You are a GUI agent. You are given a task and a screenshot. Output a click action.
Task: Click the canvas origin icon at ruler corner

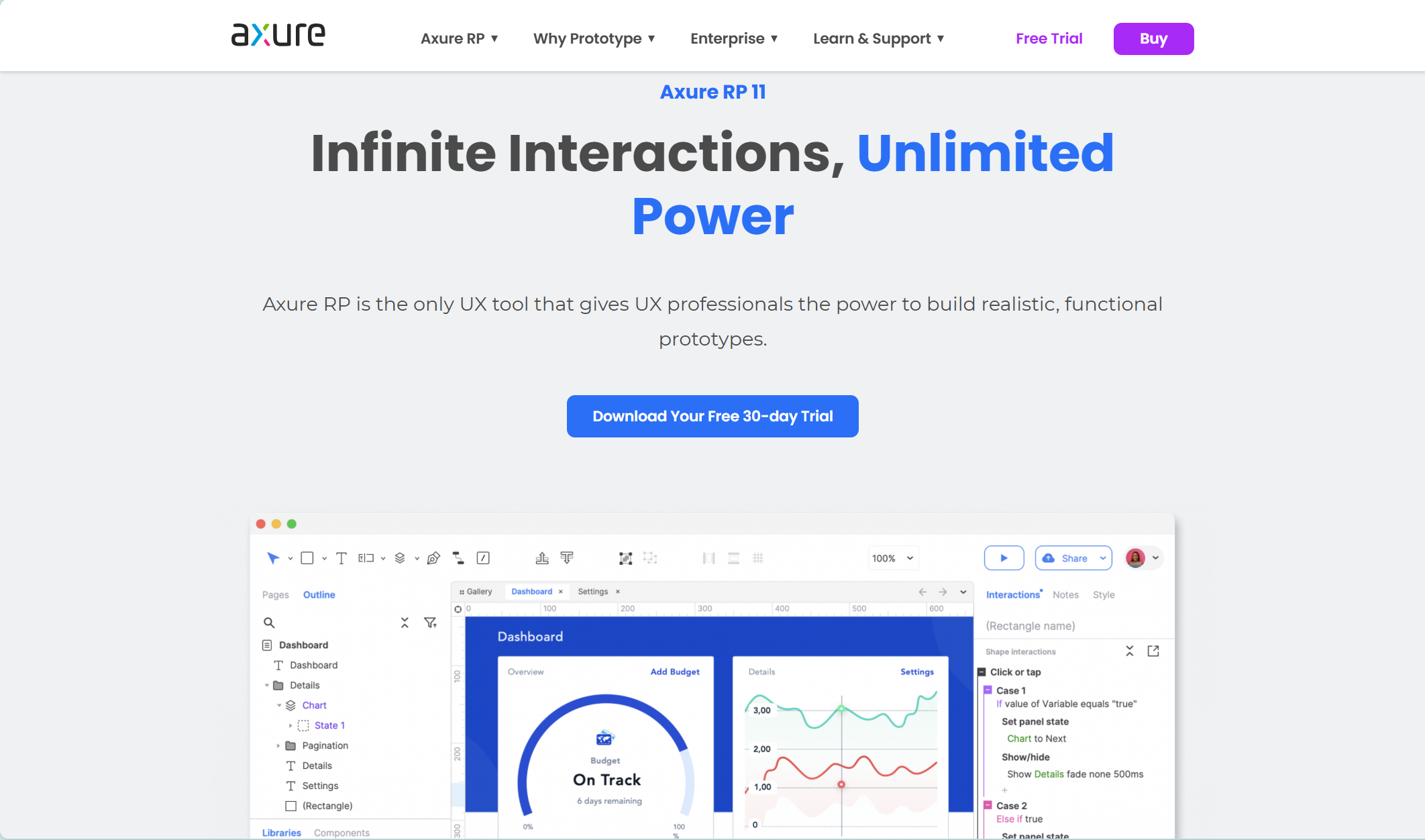pos(458,609)
